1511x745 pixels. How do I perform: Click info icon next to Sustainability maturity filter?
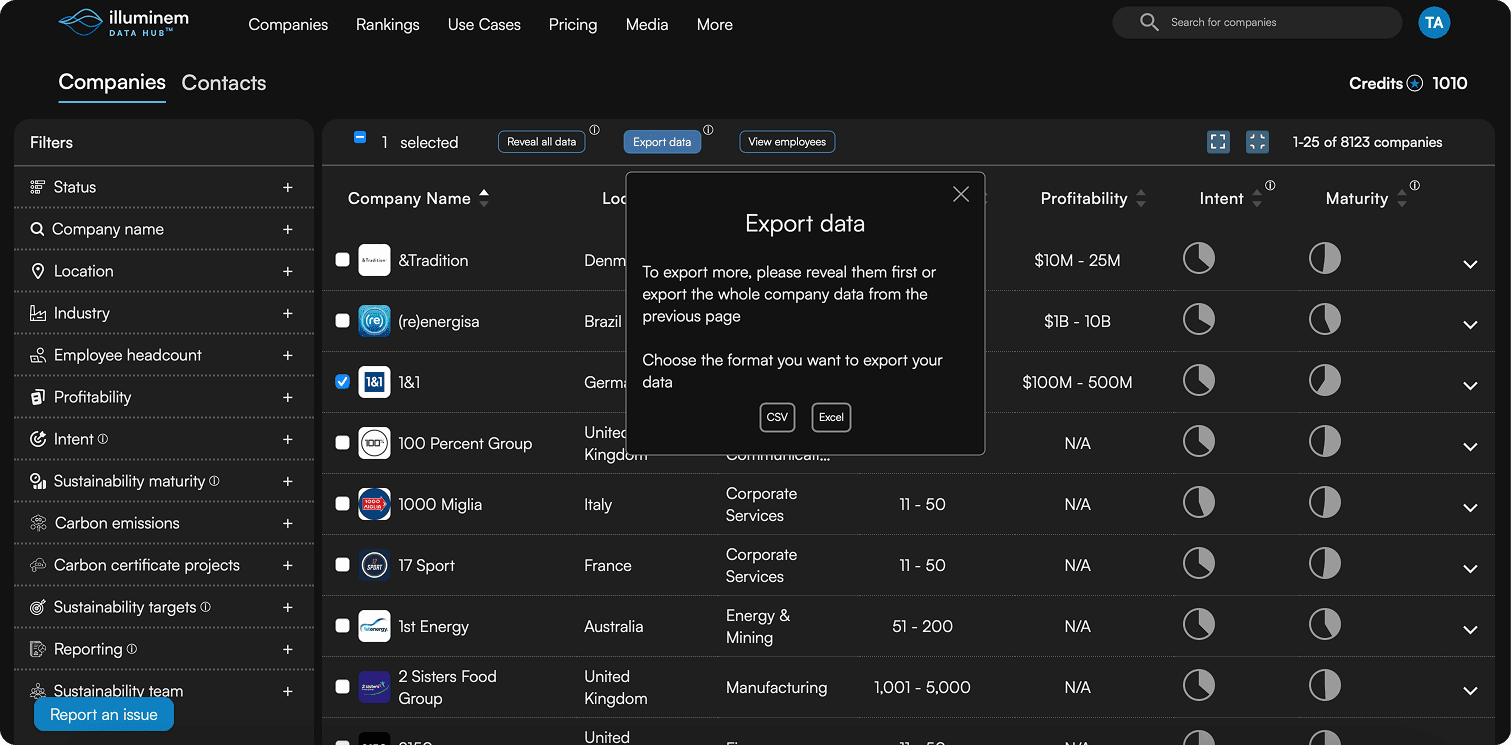[214, 481]
